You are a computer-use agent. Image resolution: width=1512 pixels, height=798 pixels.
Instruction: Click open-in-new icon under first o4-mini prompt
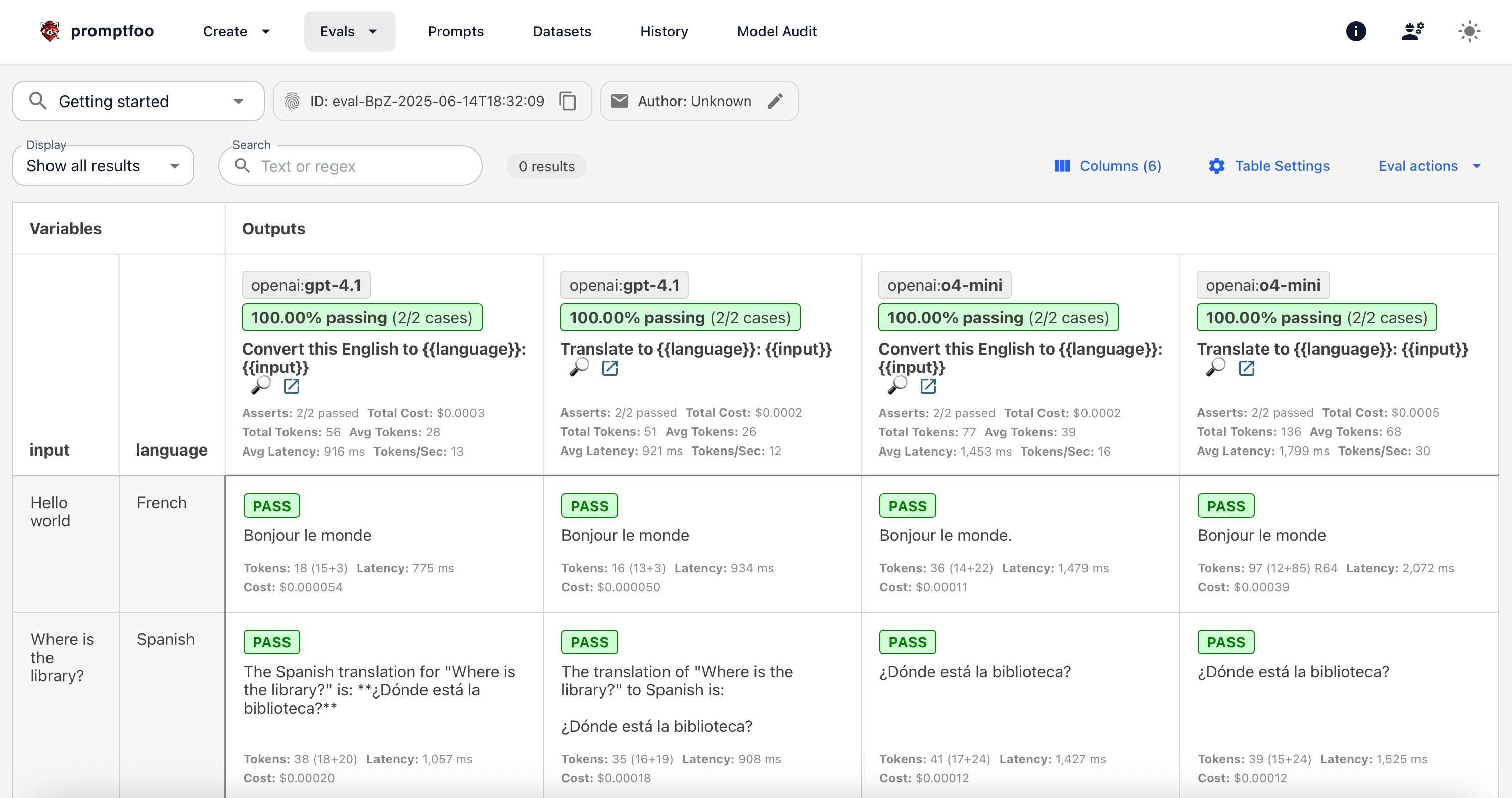click(928, 385)
